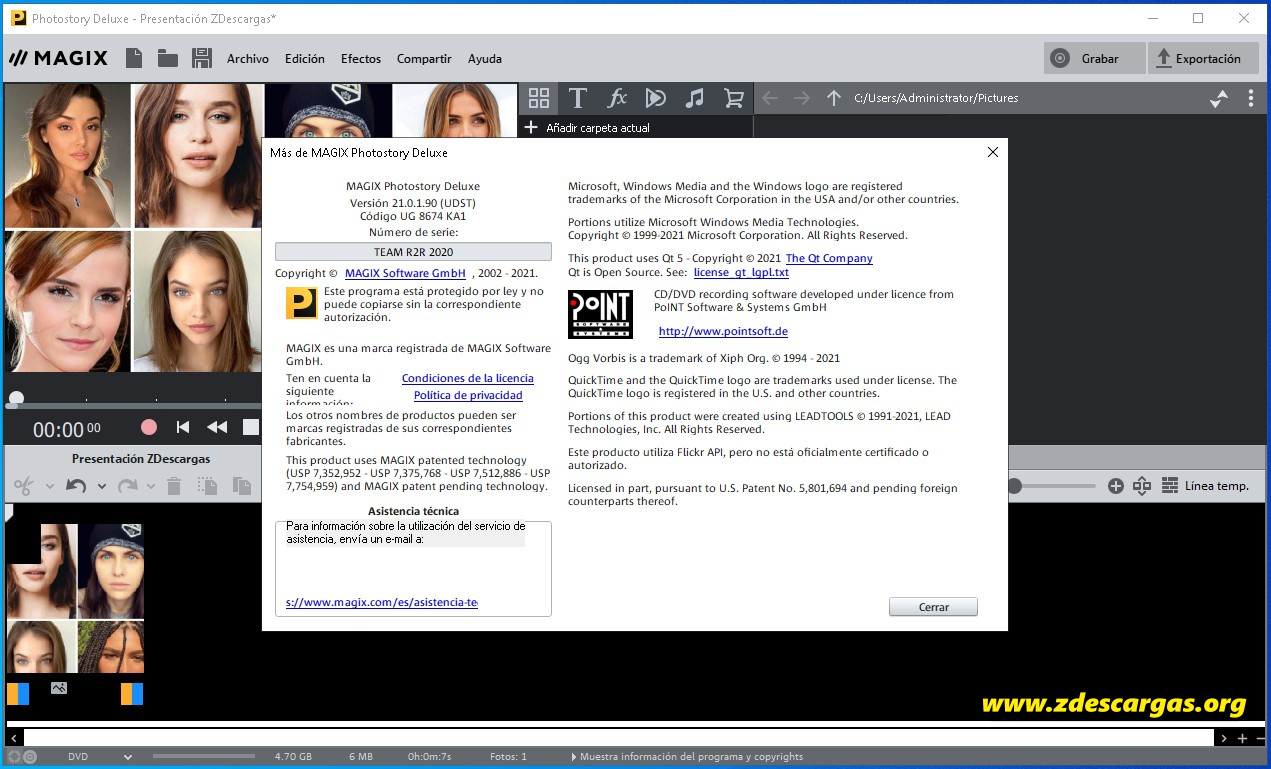Click the preview playback position slider handle
Screen dimensions: 1271x769
pyautogui.click(x=16, y=398)
